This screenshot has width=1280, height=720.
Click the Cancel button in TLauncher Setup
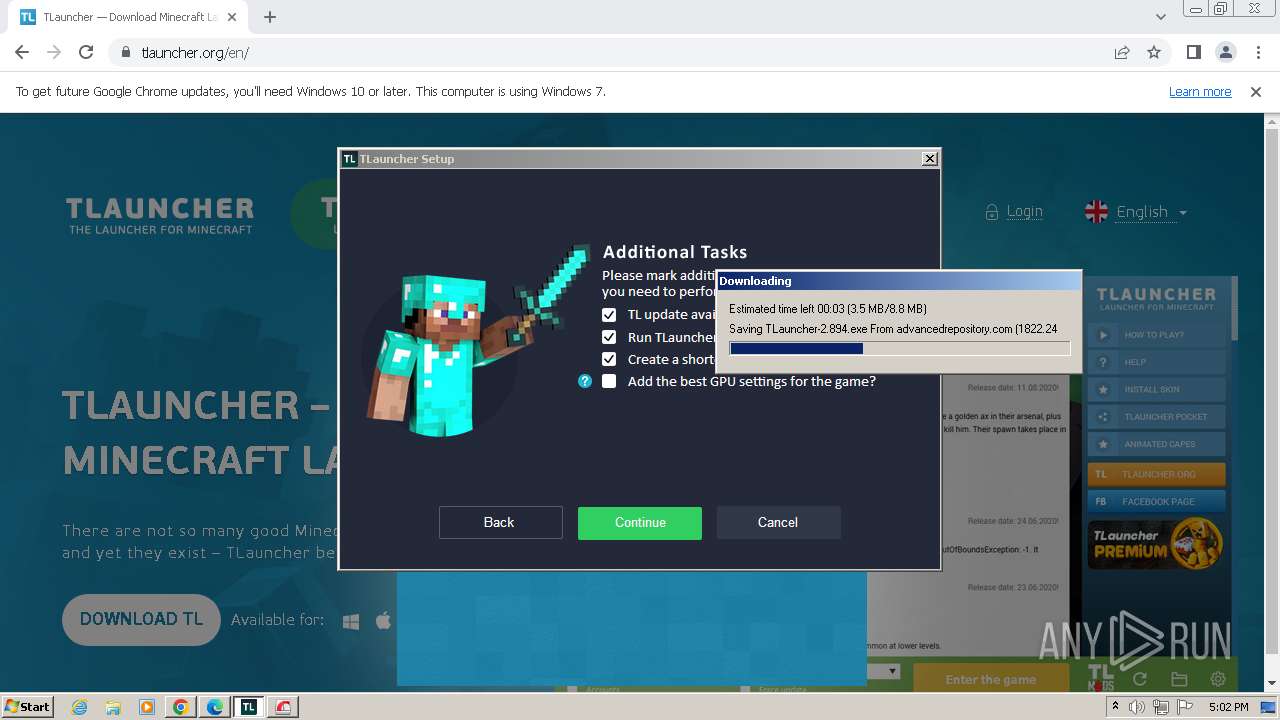[778, 522]
